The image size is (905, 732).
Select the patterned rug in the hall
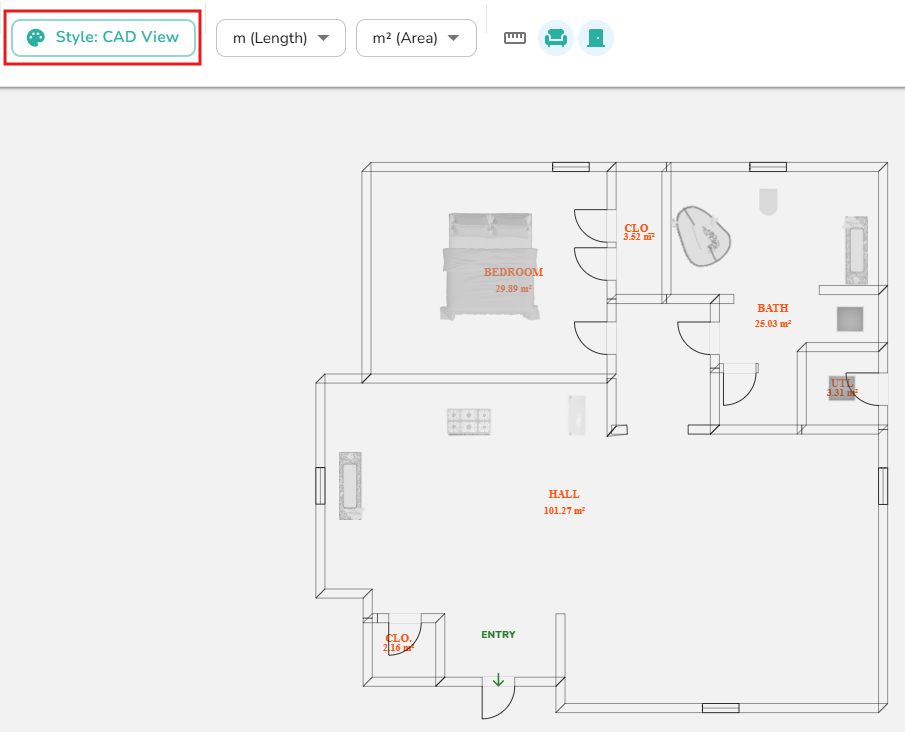tap(469, 421)
